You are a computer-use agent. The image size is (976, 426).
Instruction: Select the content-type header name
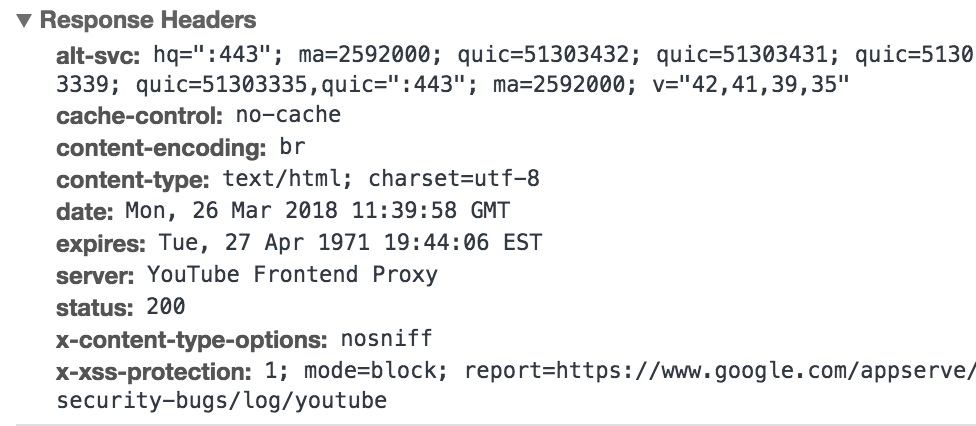(x=133, y=181)
